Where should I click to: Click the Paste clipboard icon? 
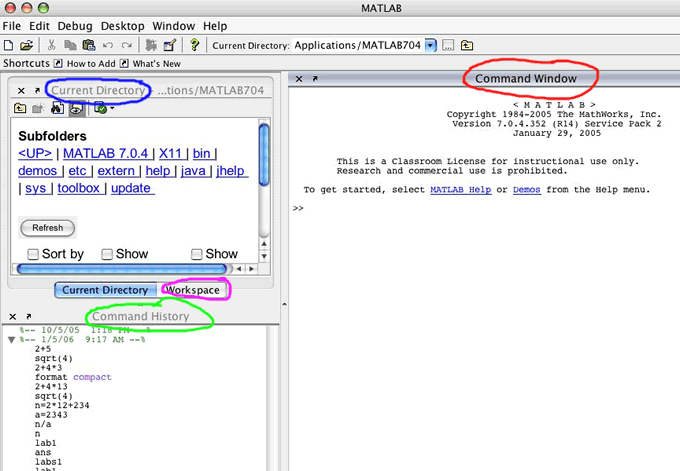pyautogui.click(x=88, y=45)
